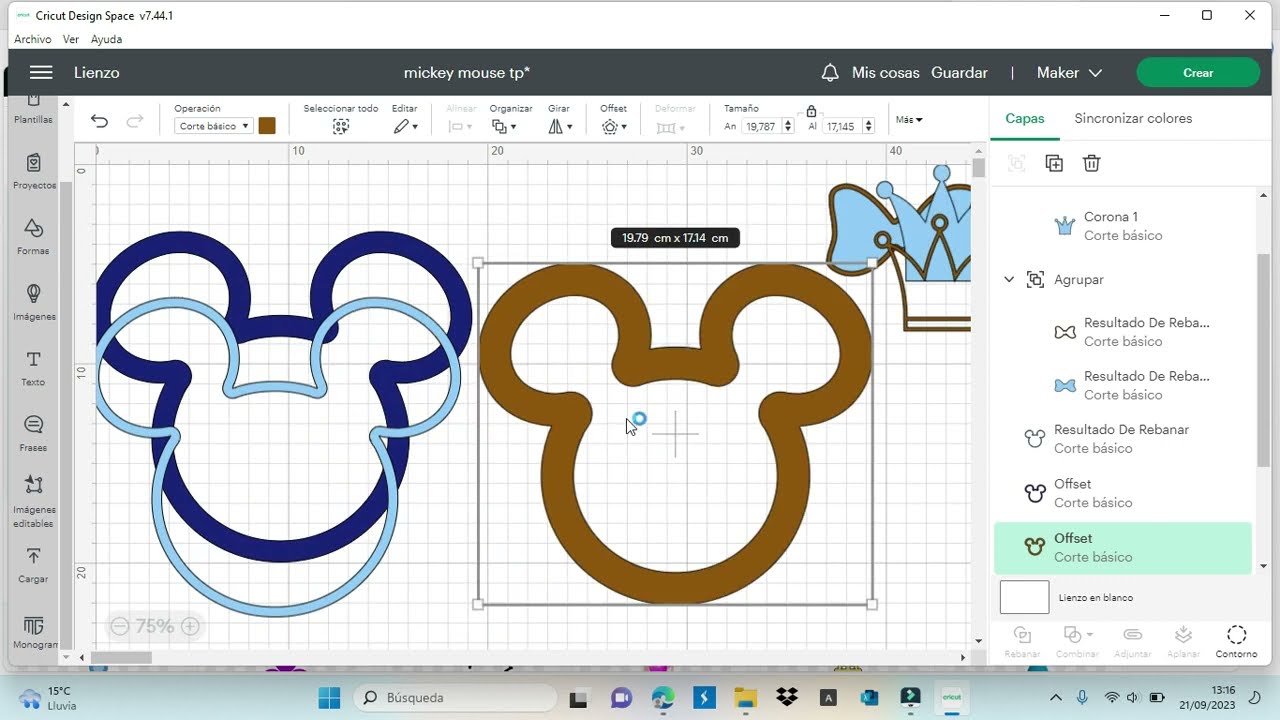The image size is (1280, 720).
Task: Open the Windows Start menu
Action: click(329, 697)
